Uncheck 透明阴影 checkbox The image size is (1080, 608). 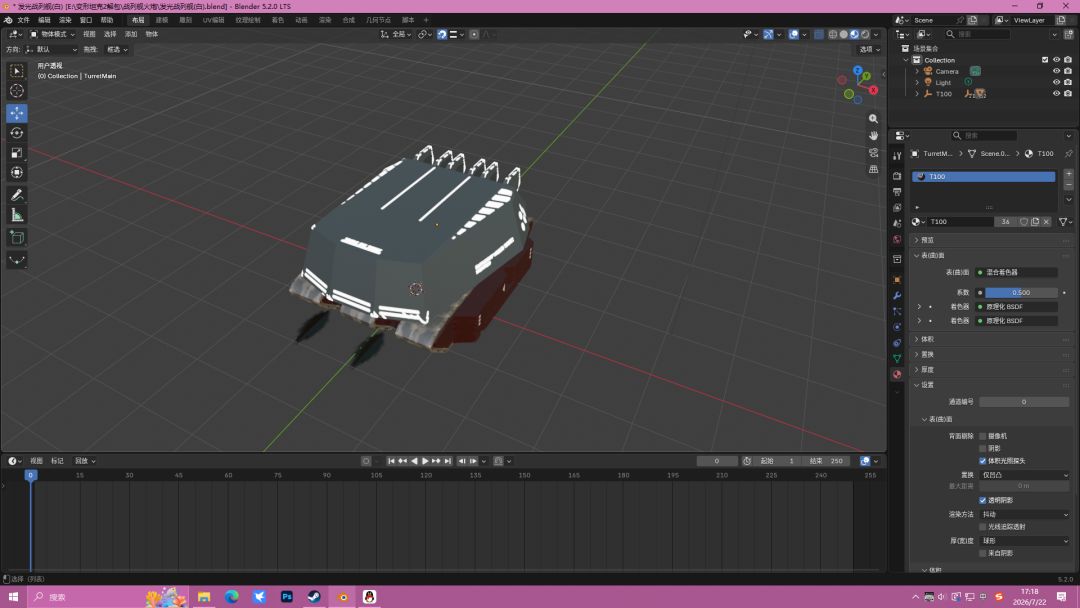click(x=983, y=500)
